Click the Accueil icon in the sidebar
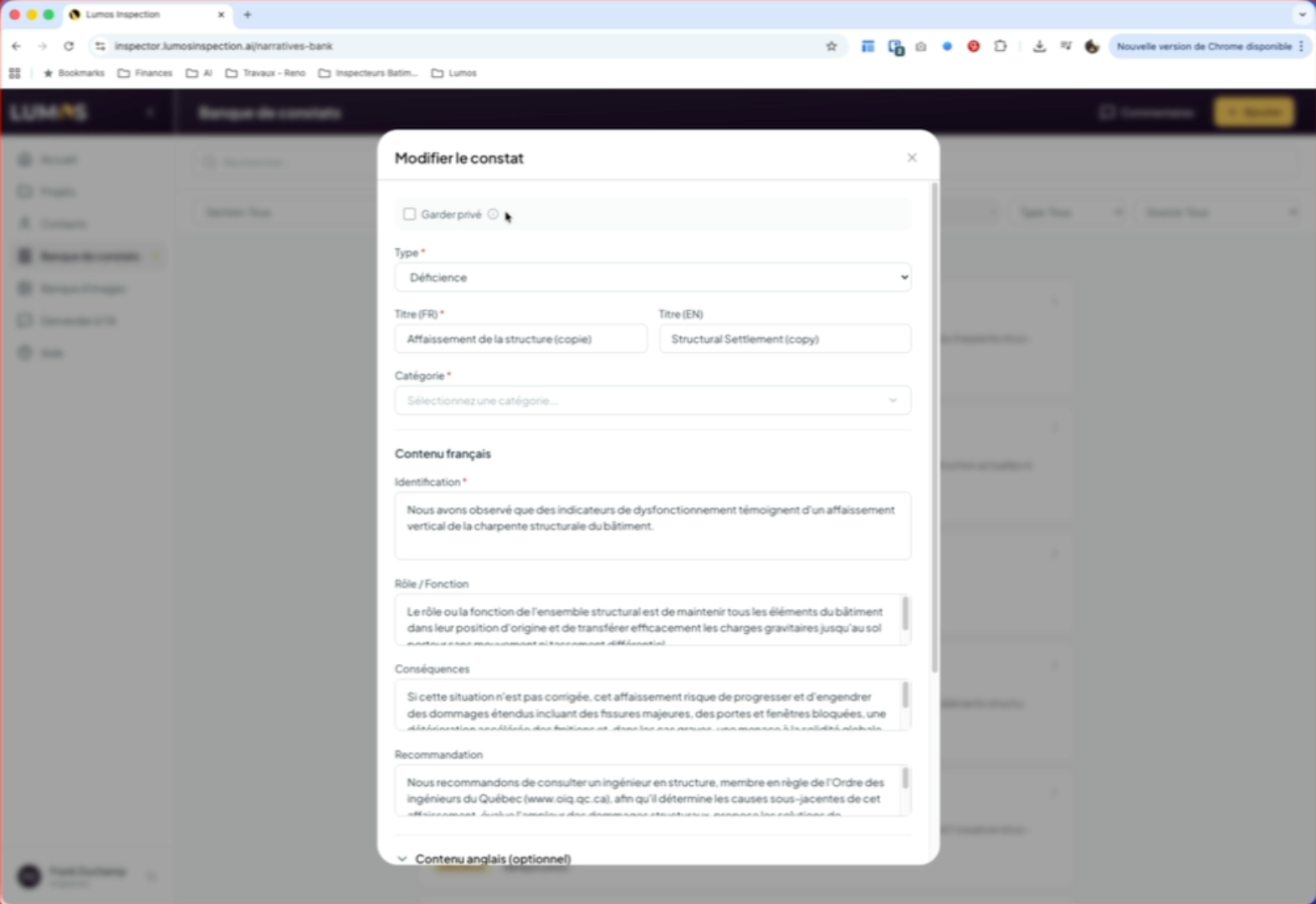The height and width of the screenshot is (904, 1316). pyautogui.click(x=25, y=159)
